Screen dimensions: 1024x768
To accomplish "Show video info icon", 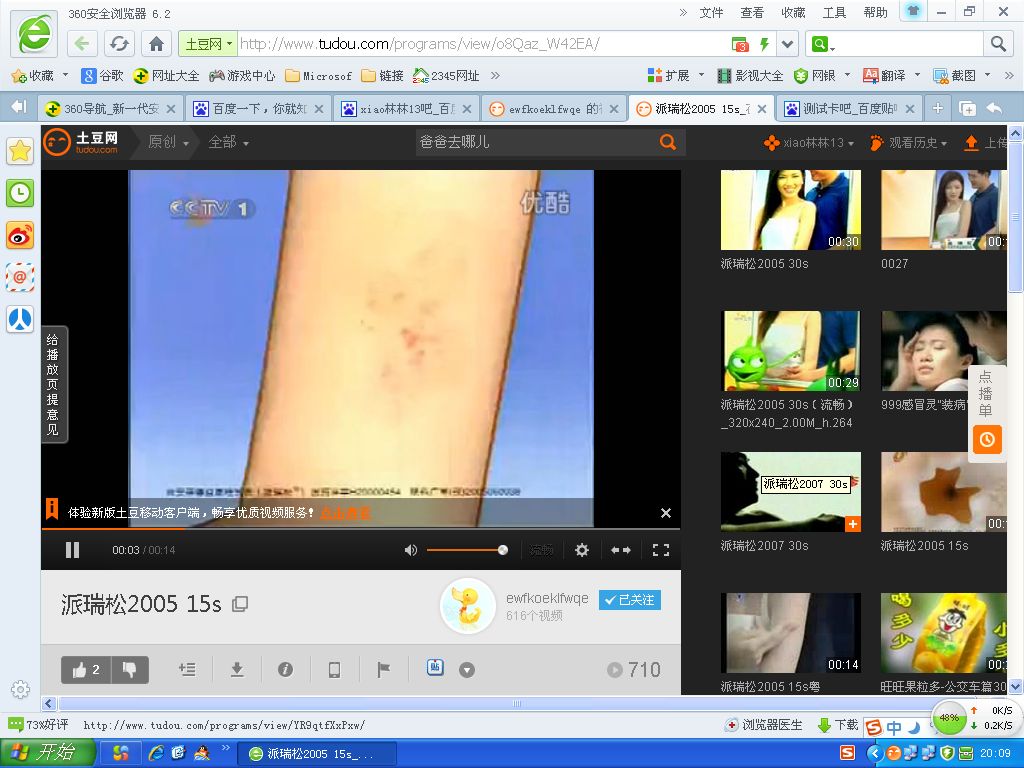I will 285,669.
